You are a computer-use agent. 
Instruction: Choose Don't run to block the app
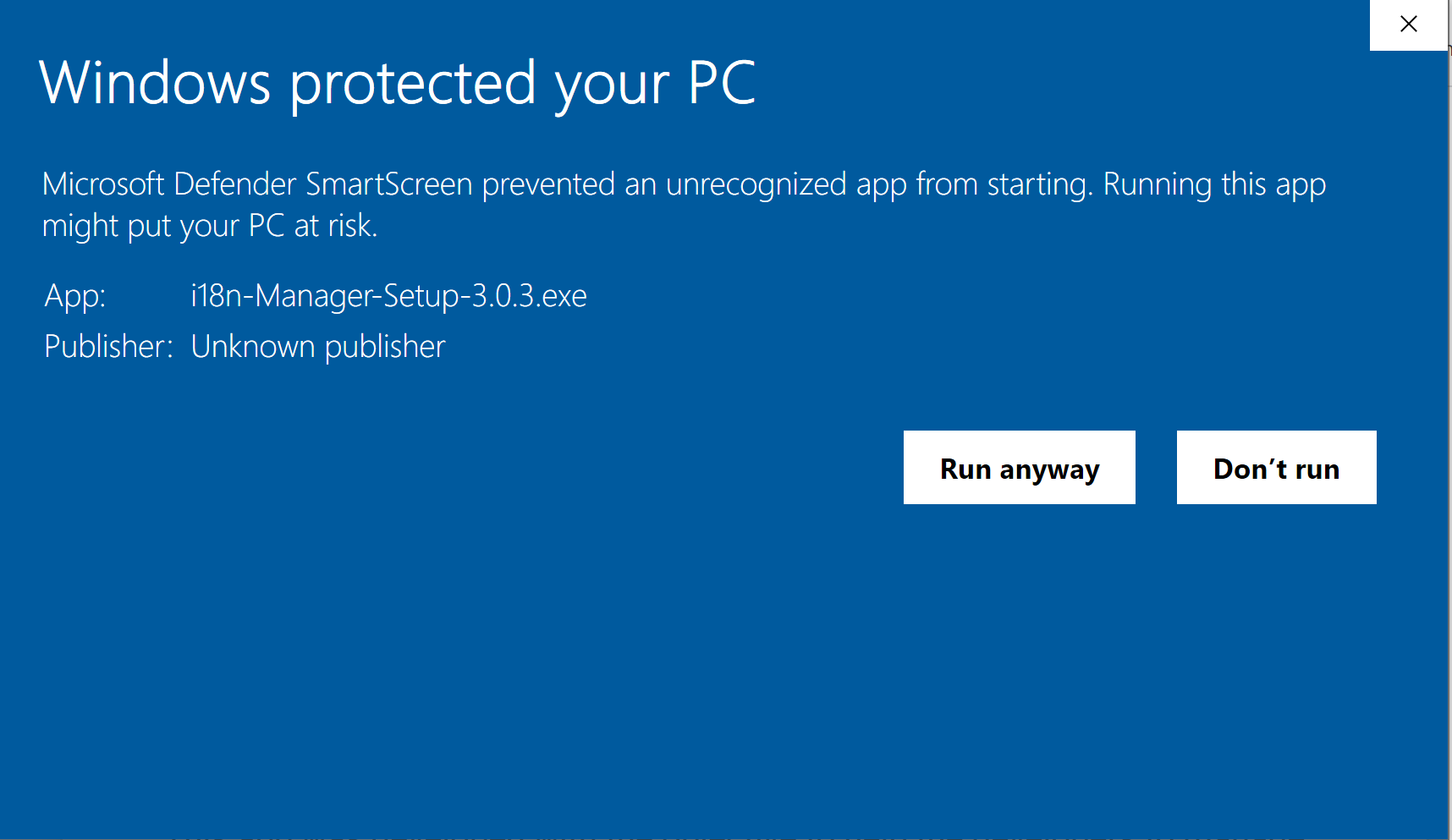1276,468
